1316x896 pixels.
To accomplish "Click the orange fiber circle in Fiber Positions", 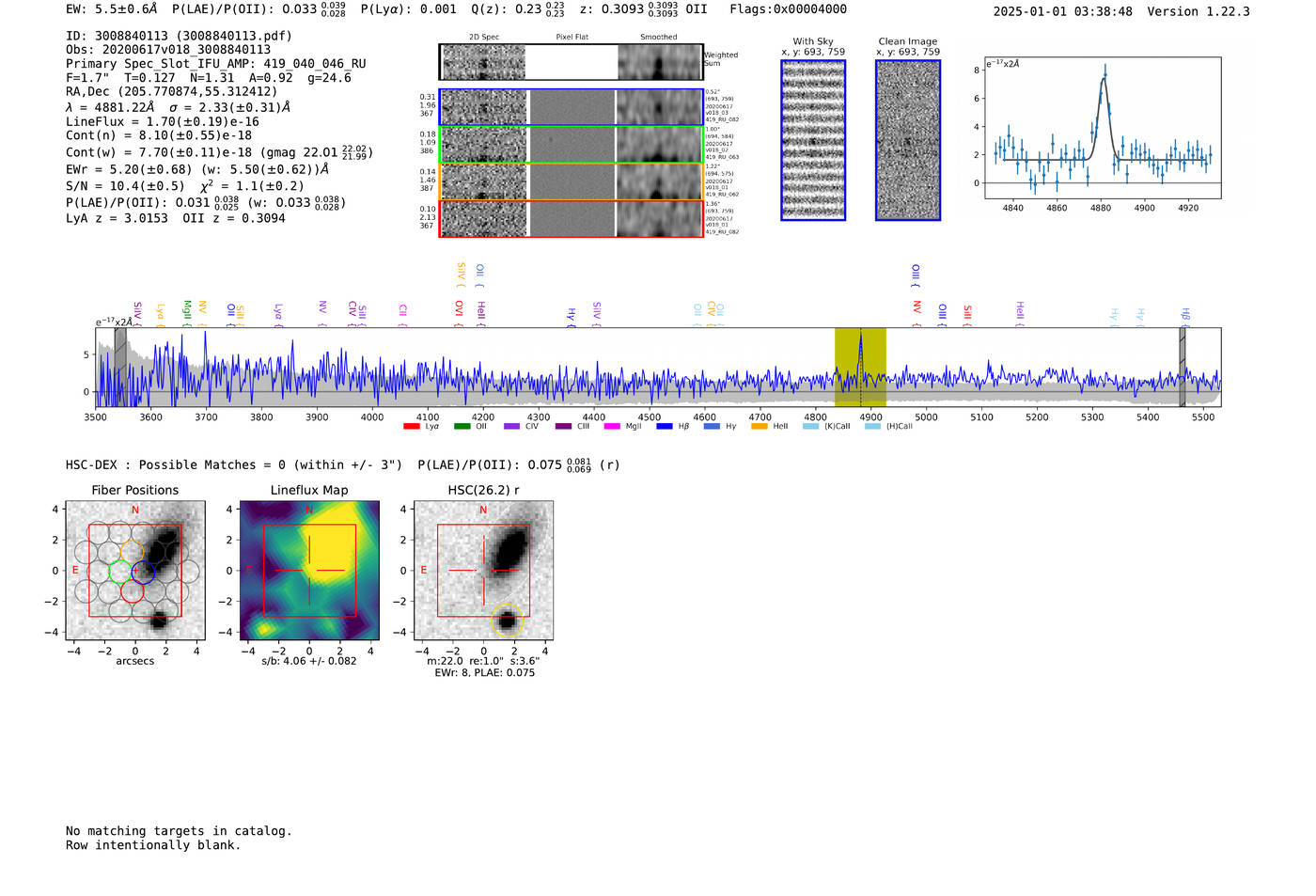I will coord(132,552).
